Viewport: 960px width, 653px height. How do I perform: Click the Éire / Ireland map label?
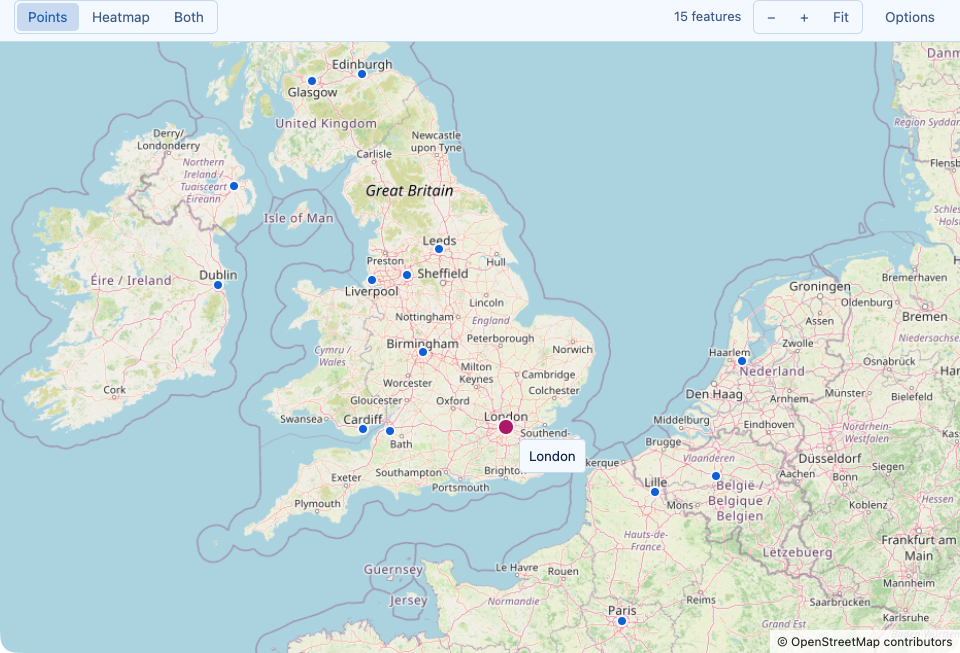point(131,280)
